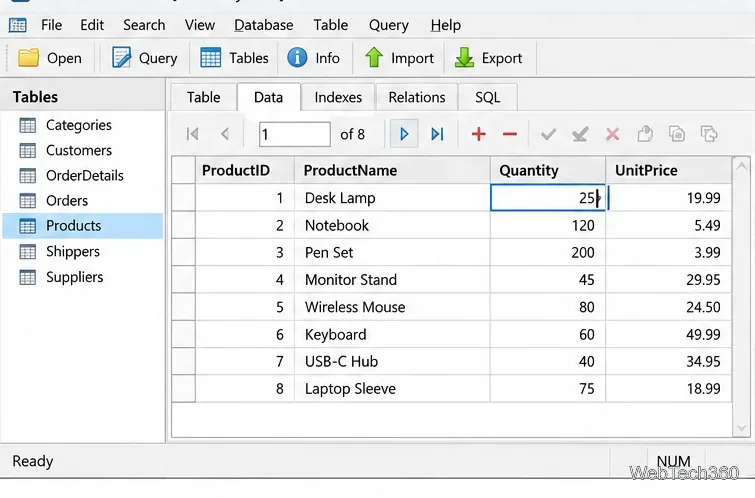Click the Notebook product name cell
The height and width of the screenshot is (498, 755).
tap(392, 225)
